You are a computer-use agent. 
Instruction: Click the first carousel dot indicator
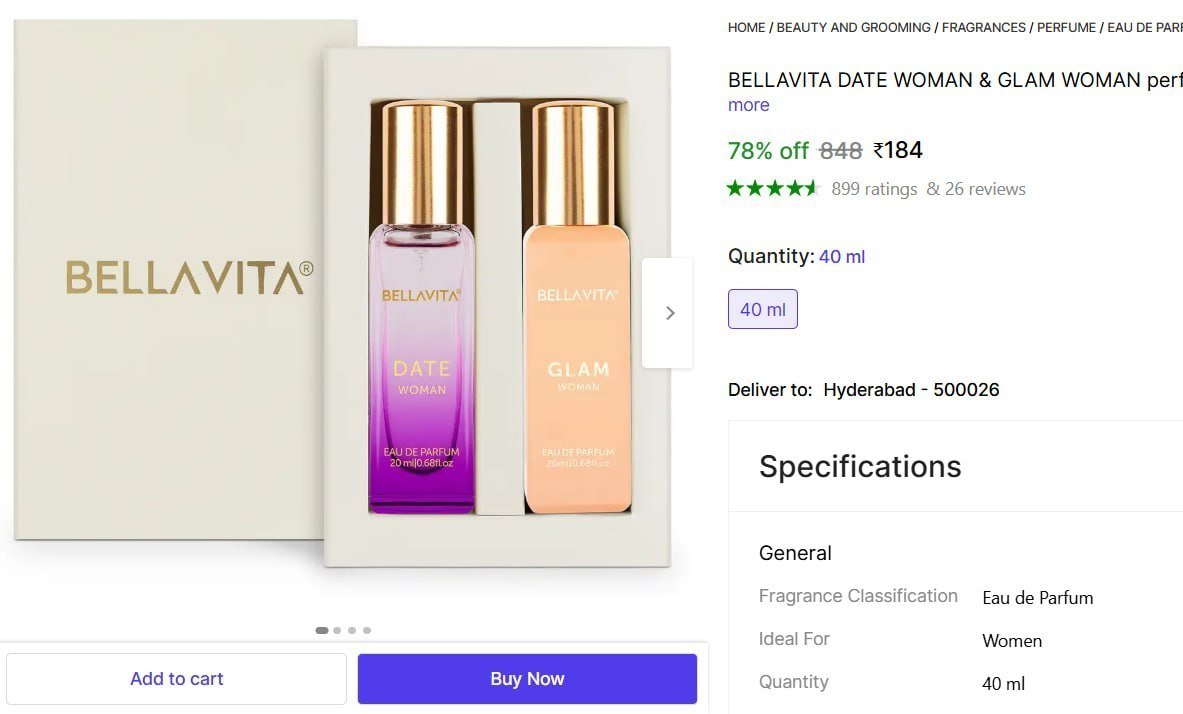[322, 630]
